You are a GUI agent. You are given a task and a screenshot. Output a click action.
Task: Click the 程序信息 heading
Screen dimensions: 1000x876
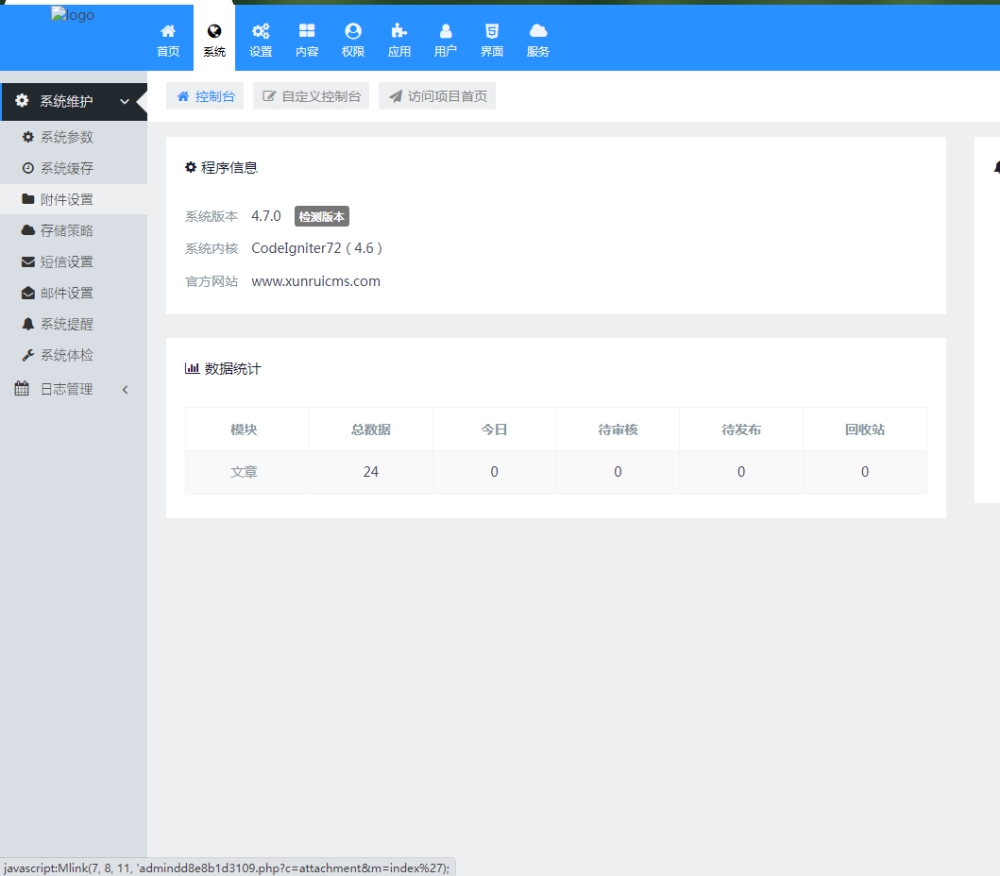pos(221,168)
